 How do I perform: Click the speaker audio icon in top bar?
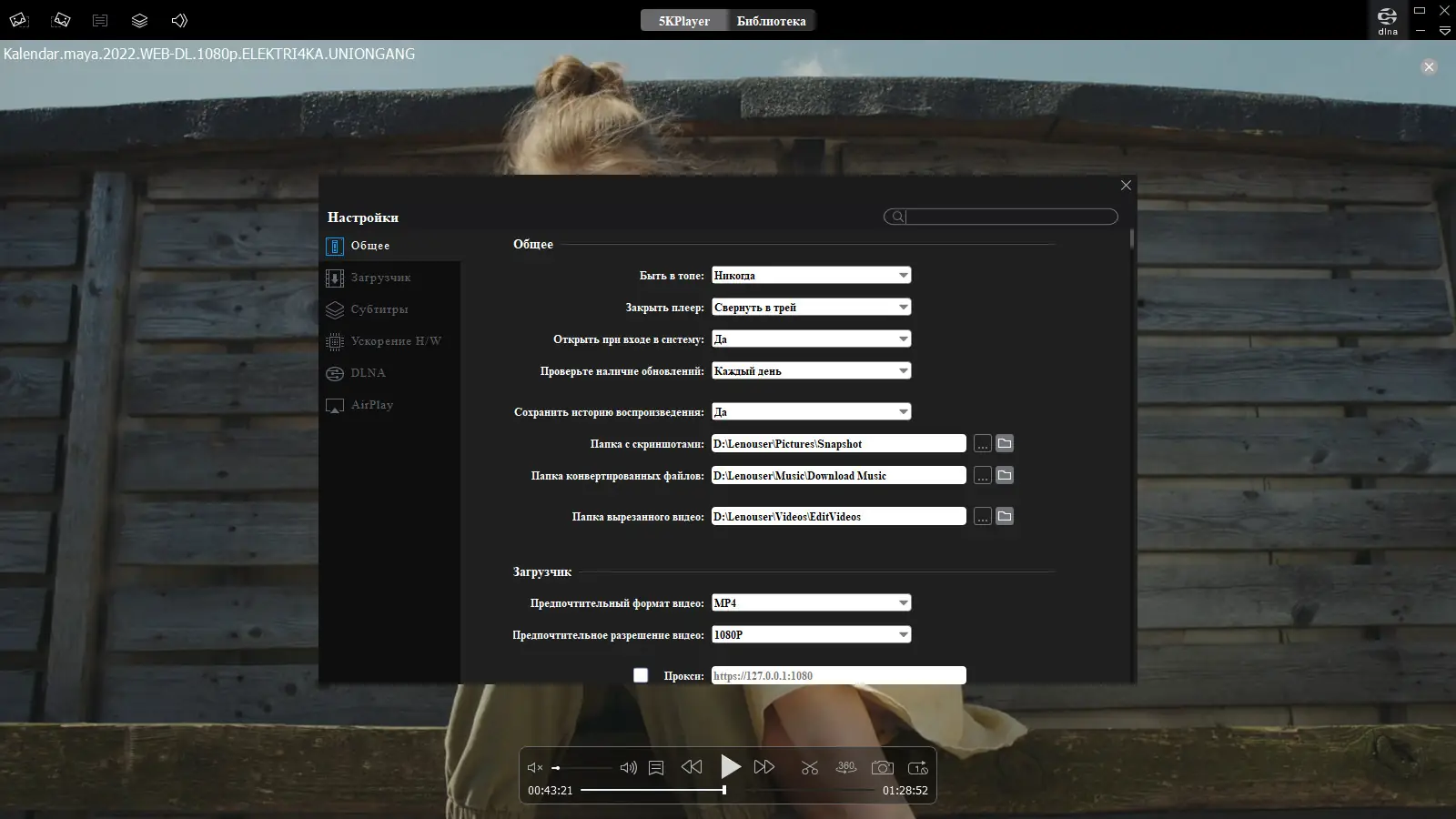179,20
